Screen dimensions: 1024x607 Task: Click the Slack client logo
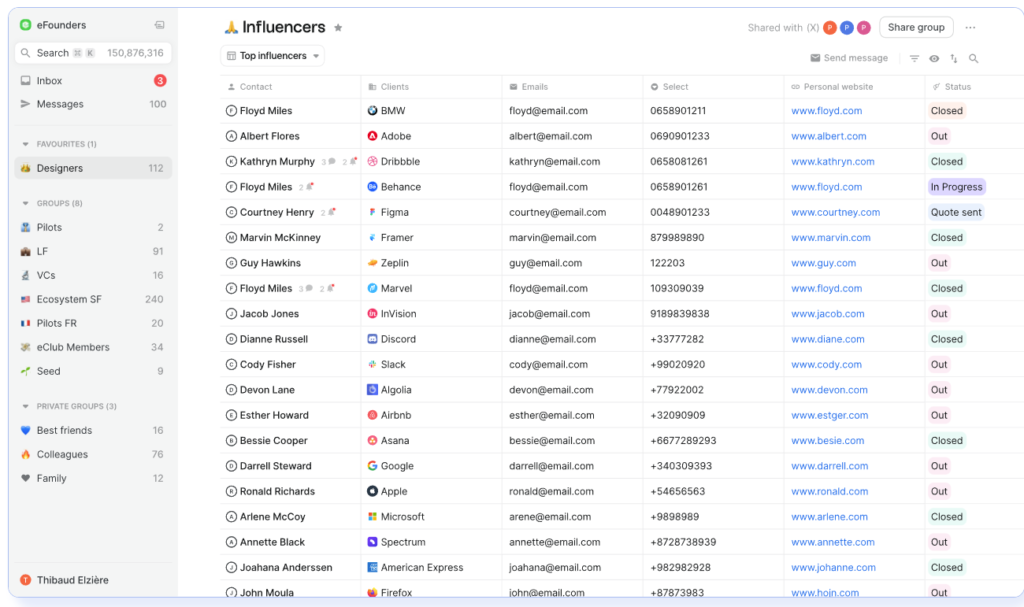[372, 364]
